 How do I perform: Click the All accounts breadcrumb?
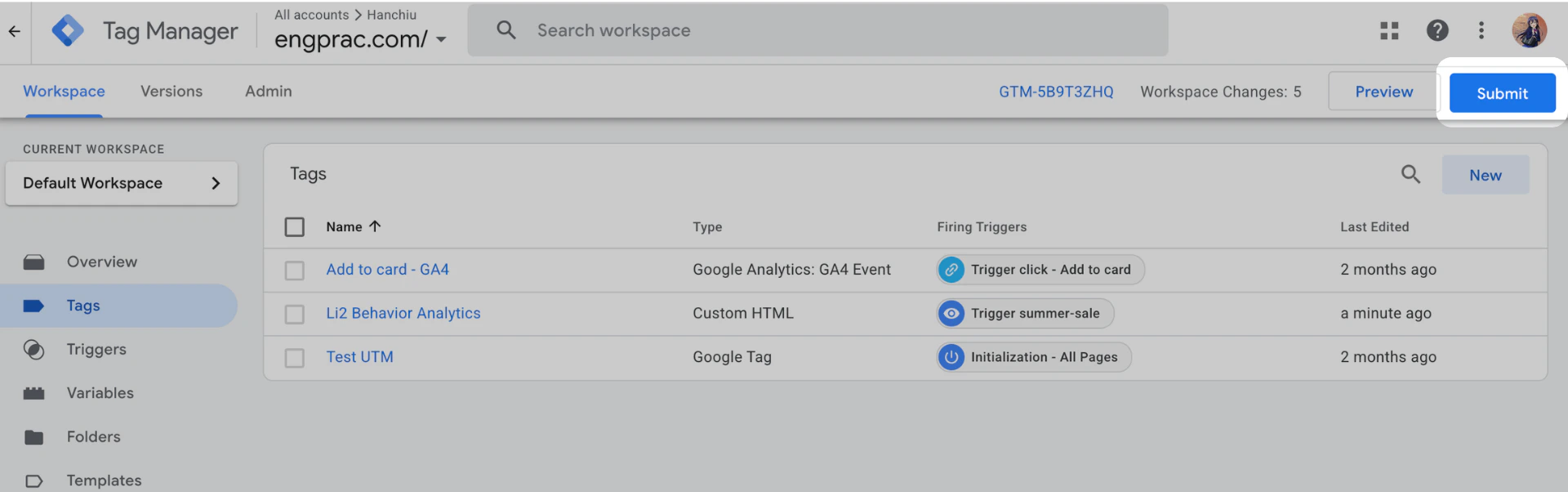point(311,15)
